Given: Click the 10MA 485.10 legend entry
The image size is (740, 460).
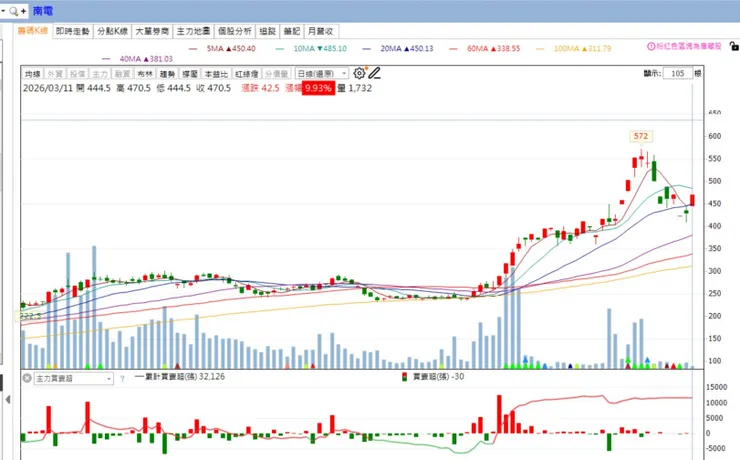Looking at the screenshot, I should pos(311,48).
